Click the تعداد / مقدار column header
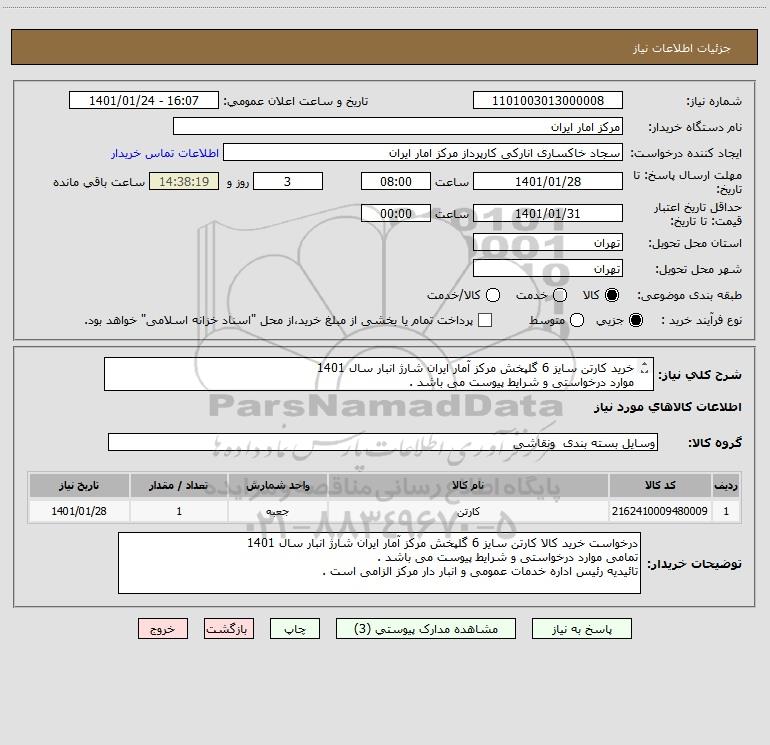This screenshot has height=745, width=770. (x=179, y=486)
